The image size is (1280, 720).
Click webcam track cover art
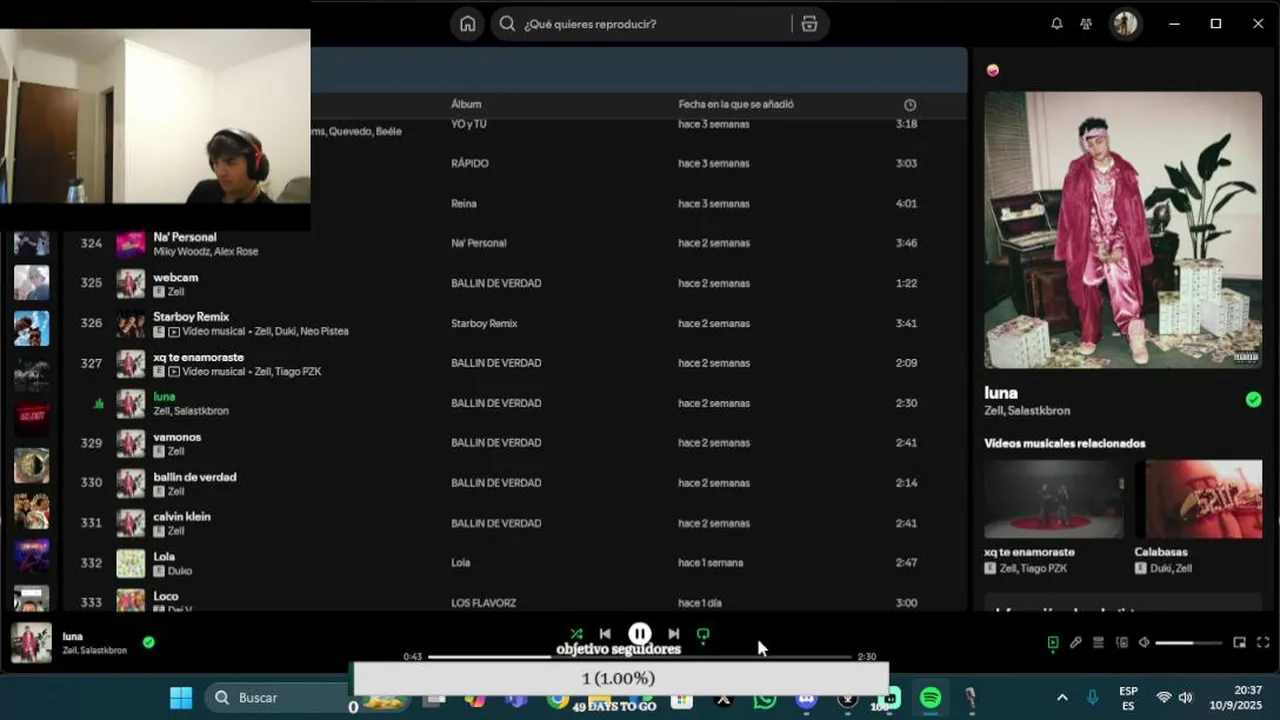click(x=131, y=284)
